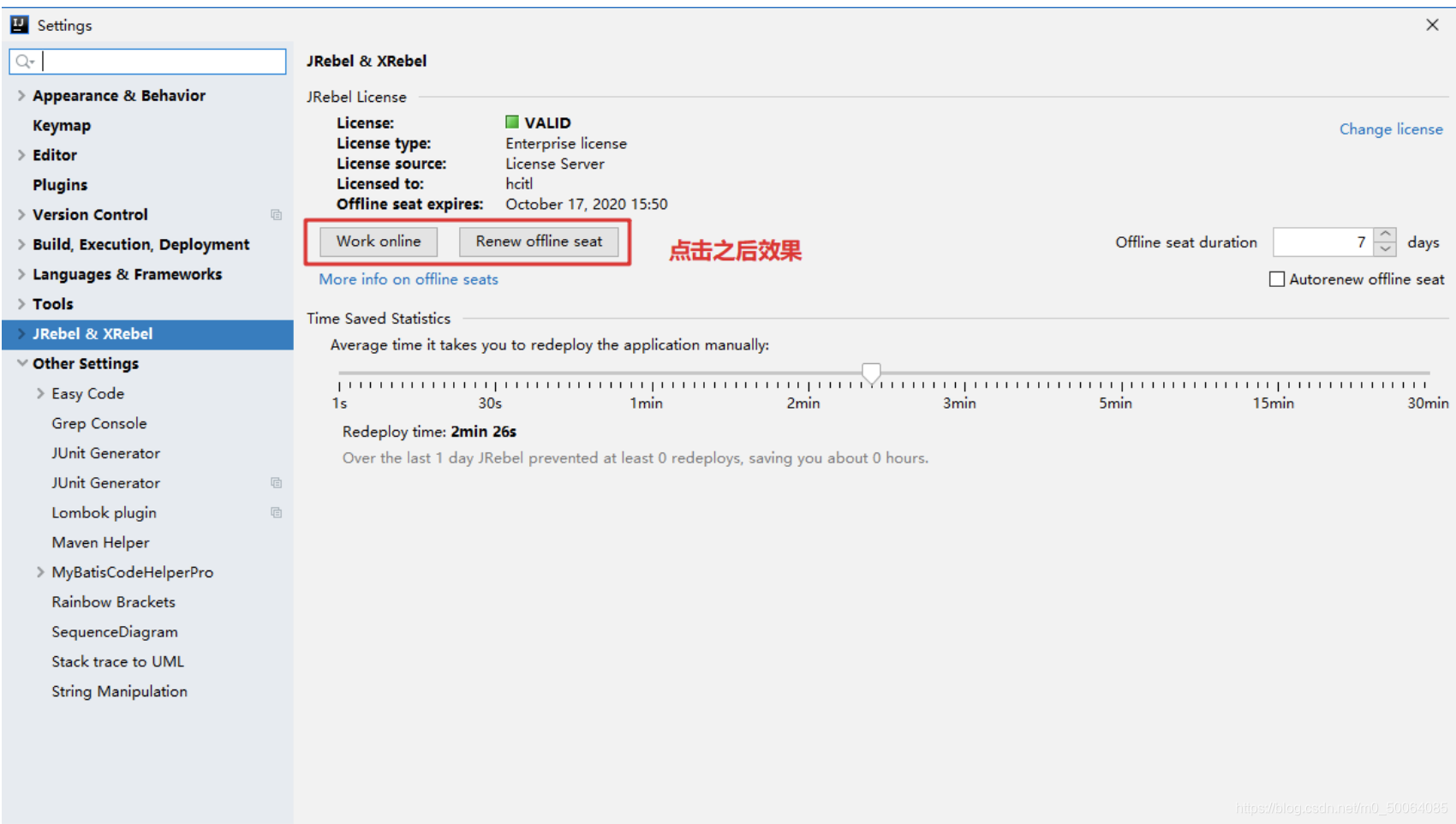Close the Settings dialog

pos(1432,25)
